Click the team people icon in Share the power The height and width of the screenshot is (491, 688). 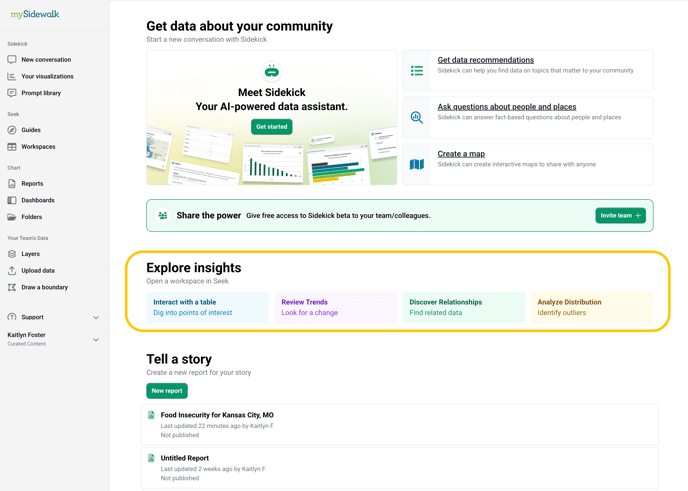pos(163,215)
